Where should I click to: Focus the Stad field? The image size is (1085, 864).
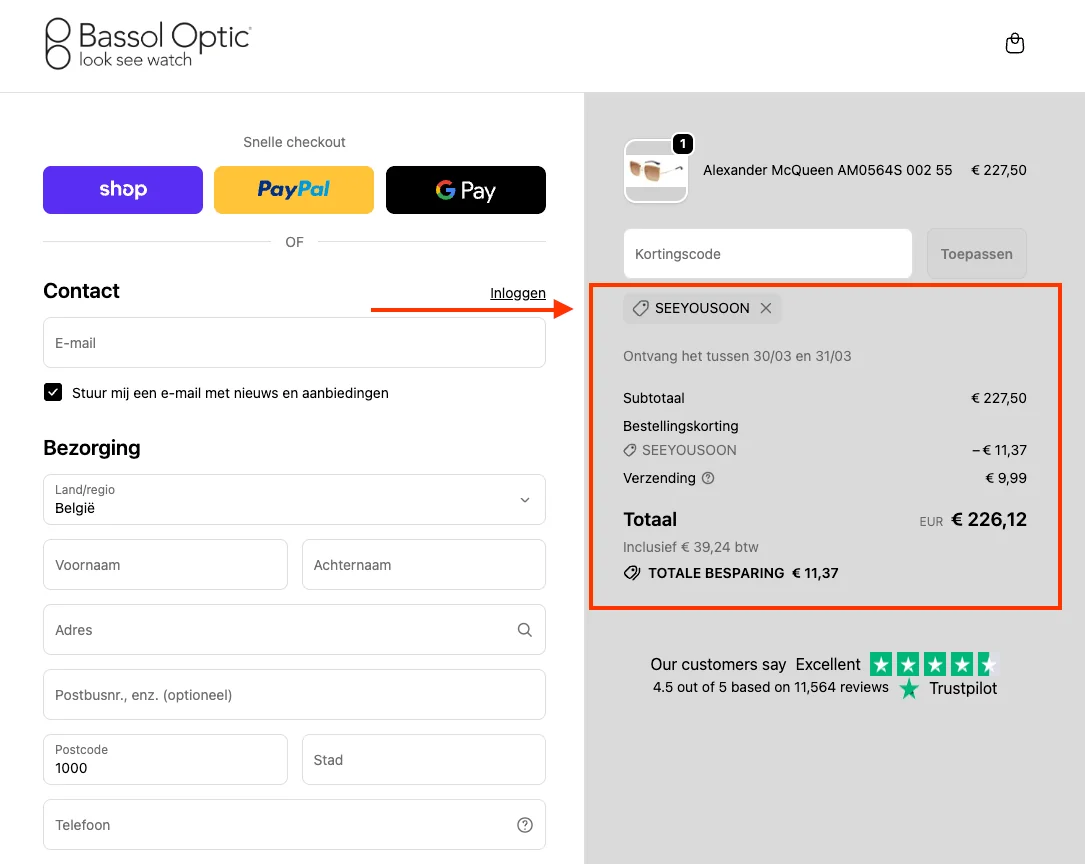coord(423,760)
